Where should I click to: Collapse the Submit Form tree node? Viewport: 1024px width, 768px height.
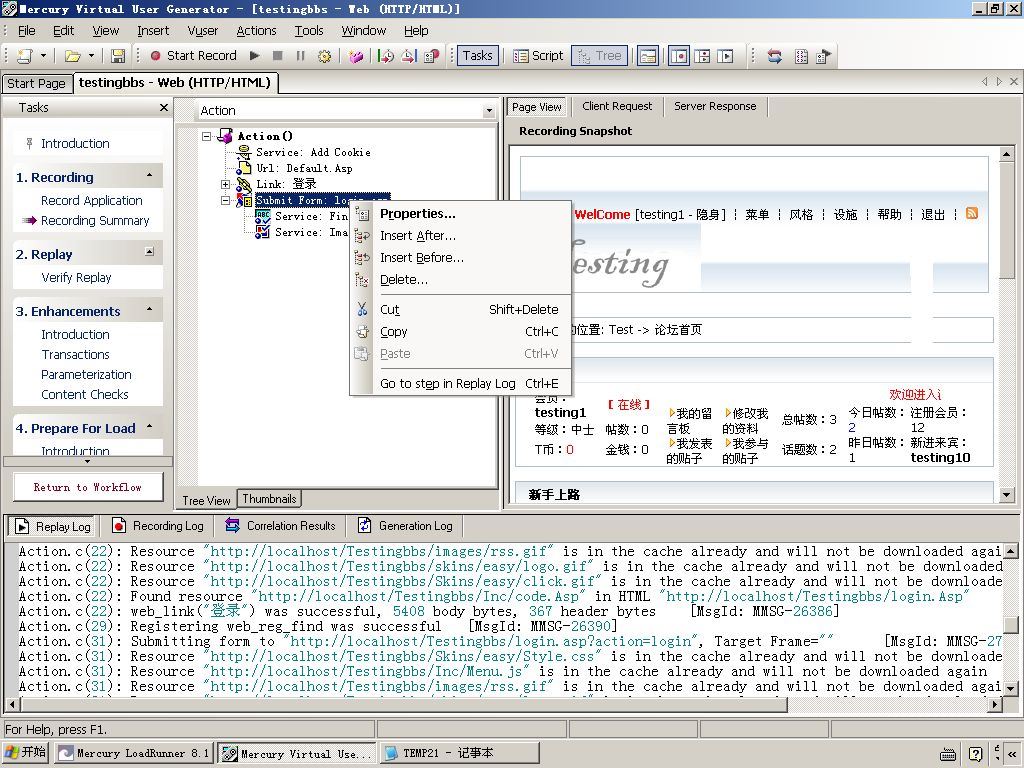[225, 200]
